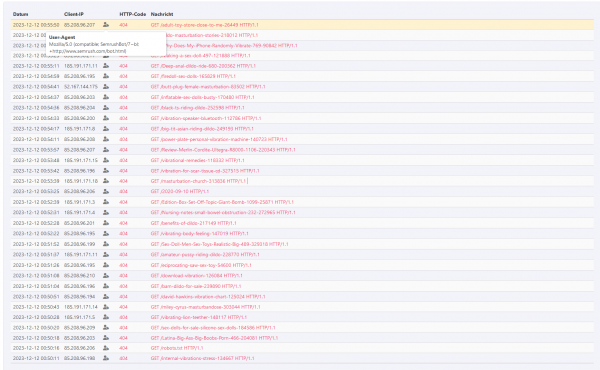Click user-agent icon in the 00:54:11 row
This screenshot has width=600, height=370.
(106, 139)
